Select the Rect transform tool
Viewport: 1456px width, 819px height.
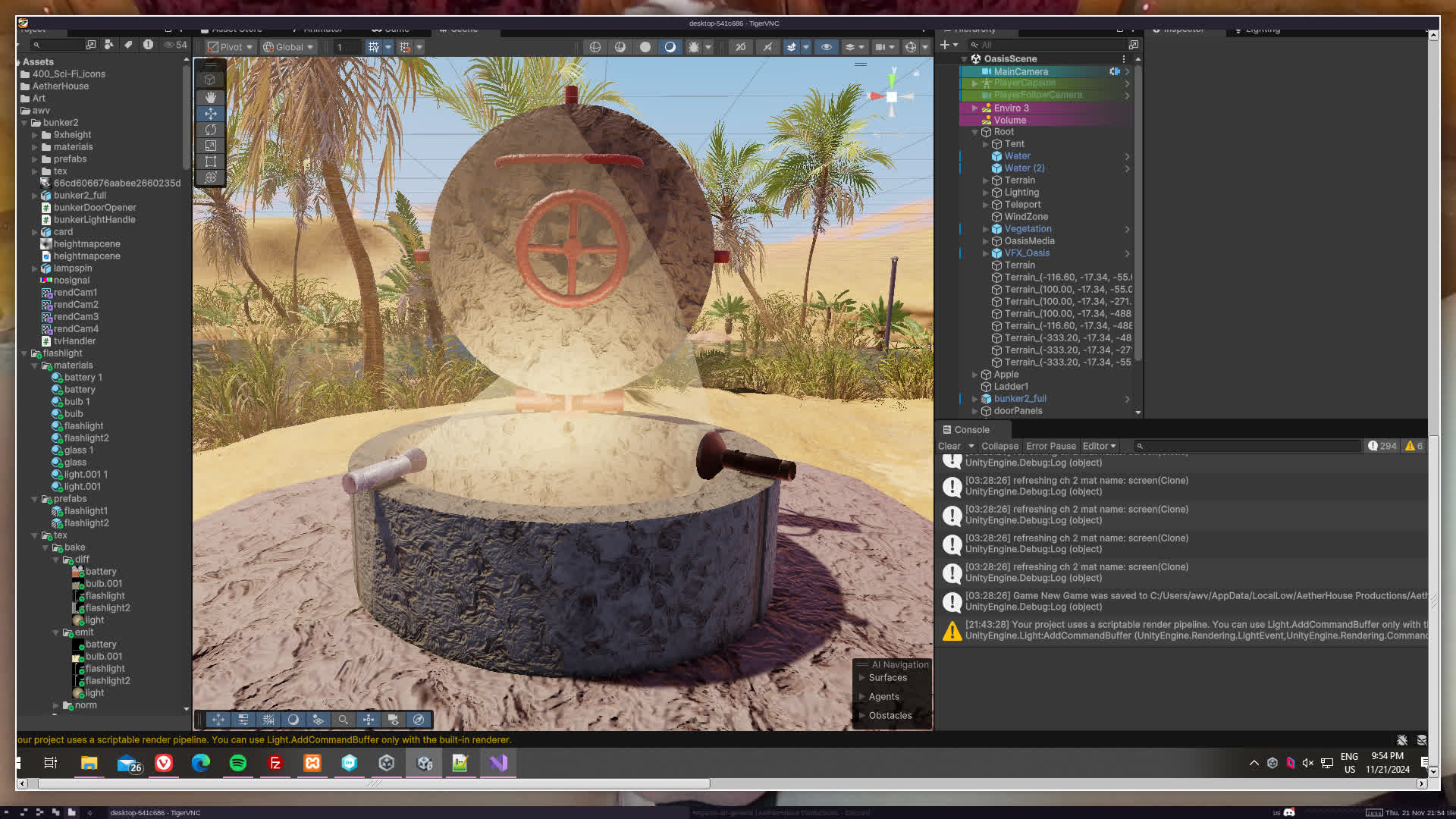211,162
